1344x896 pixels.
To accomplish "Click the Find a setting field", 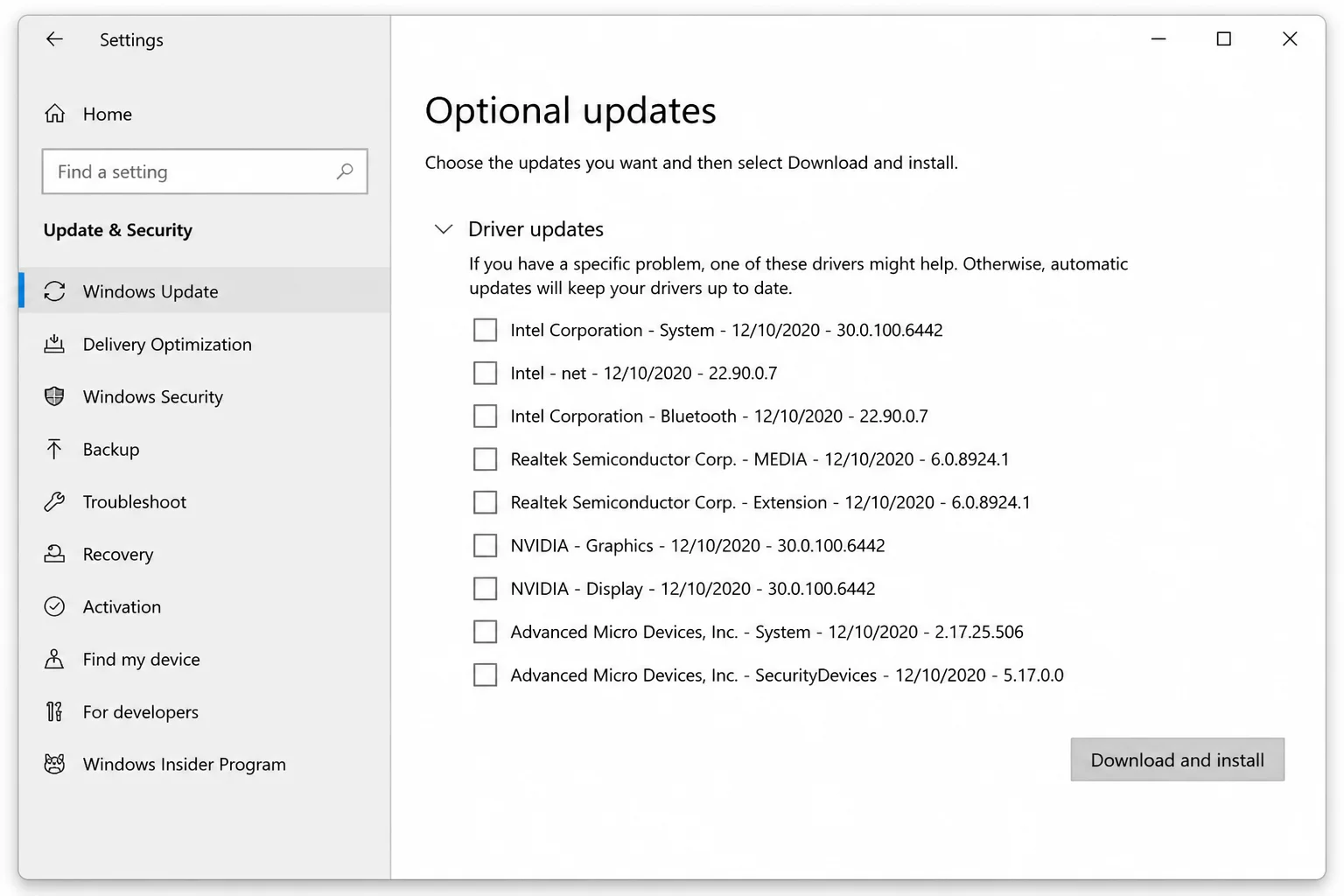I will tap(205, 171).
